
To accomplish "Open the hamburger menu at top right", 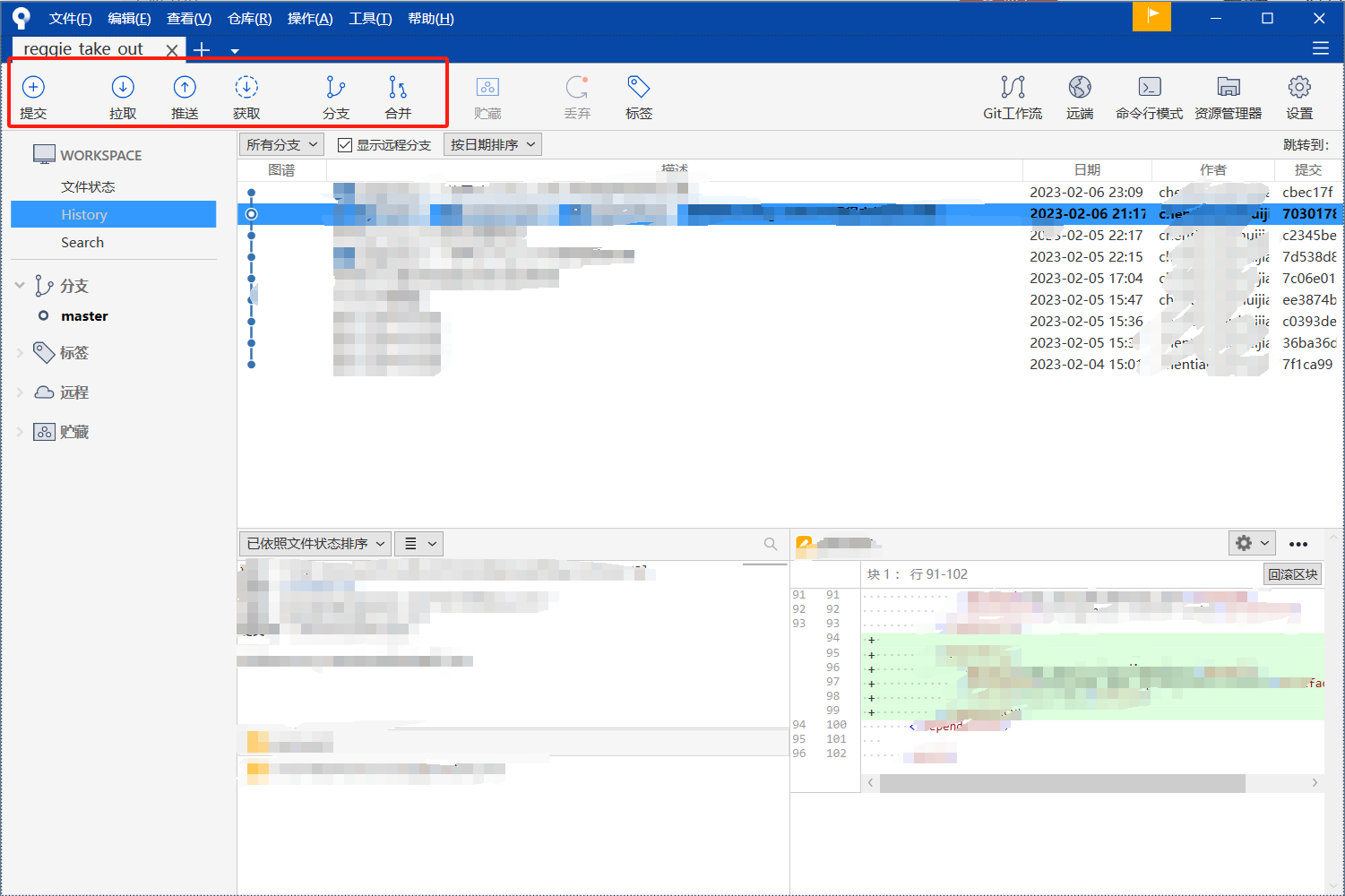I will pos(1321,48).
